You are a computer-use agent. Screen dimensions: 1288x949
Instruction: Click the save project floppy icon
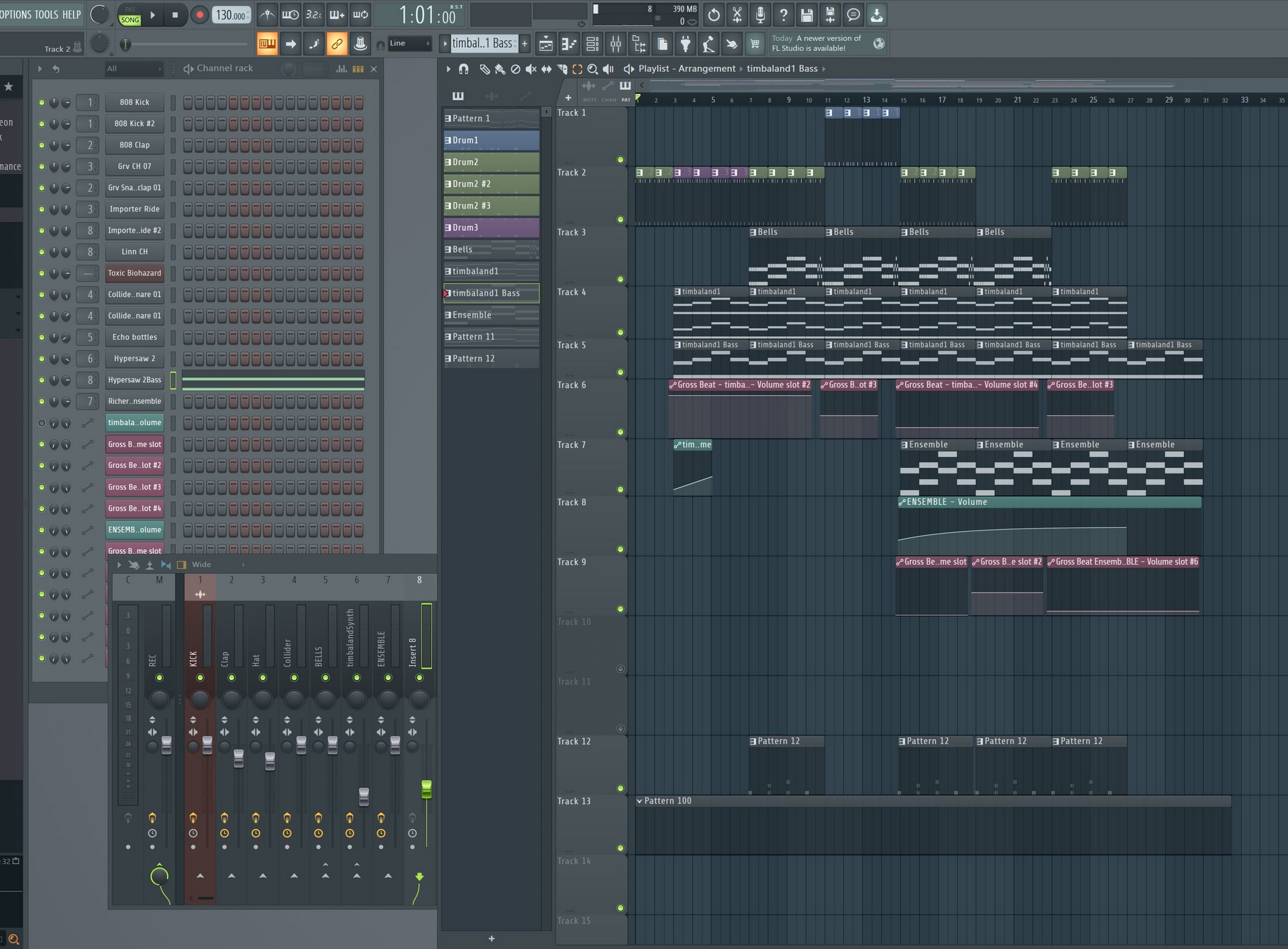point(806,15)
